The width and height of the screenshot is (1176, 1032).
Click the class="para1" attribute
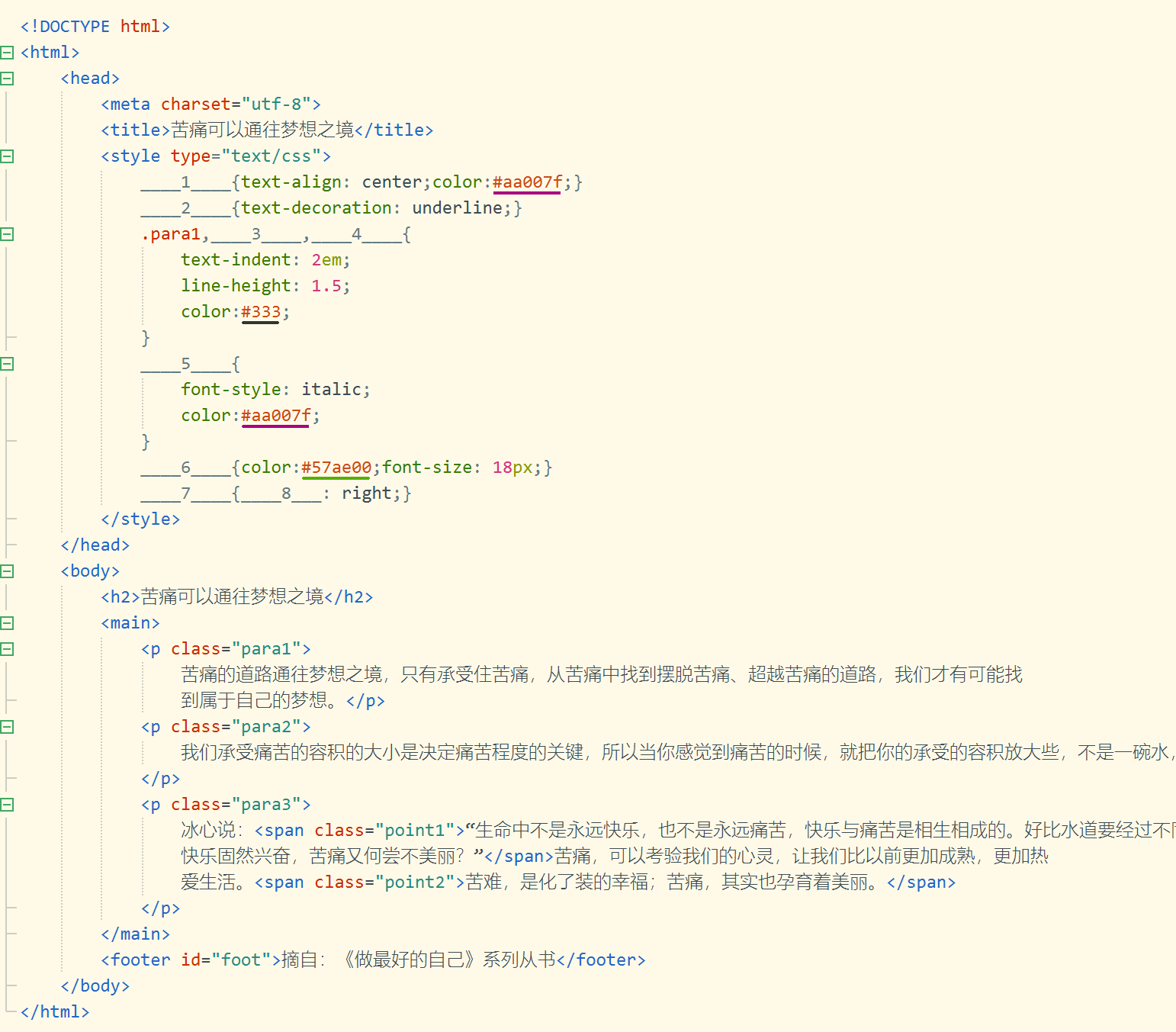[x=236, y=649]
